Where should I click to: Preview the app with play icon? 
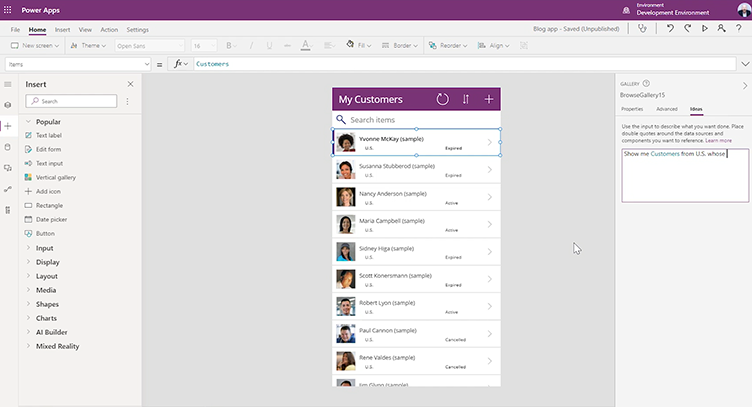(705, 29)
